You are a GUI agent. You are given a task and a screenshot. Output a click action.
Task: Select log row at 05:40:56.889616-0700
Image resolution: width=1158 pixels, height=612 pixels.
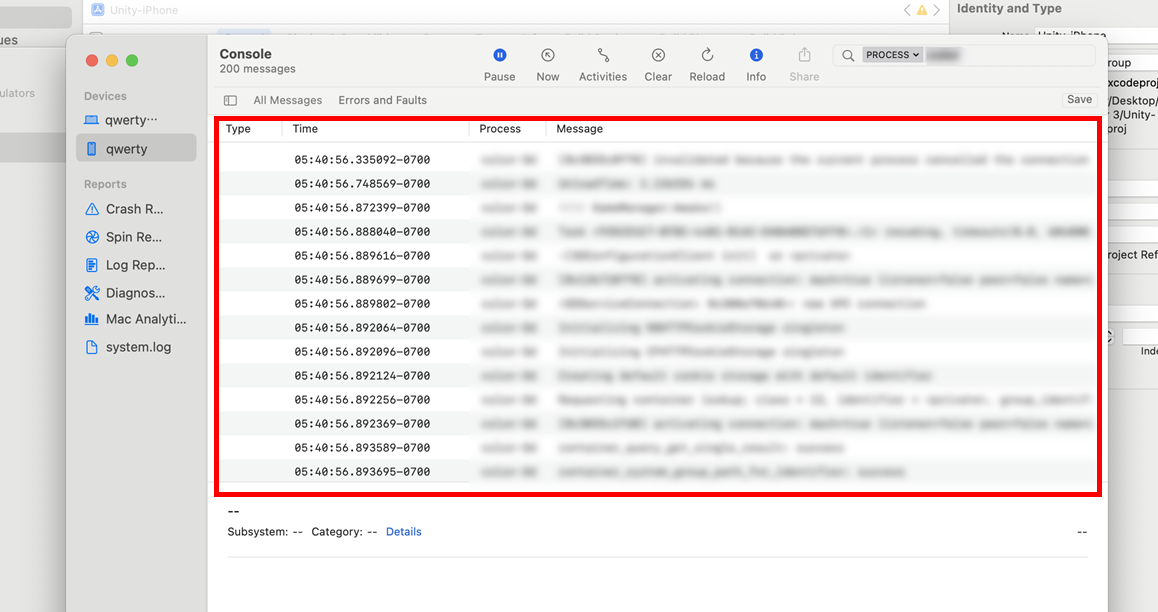tap(657, 255)
